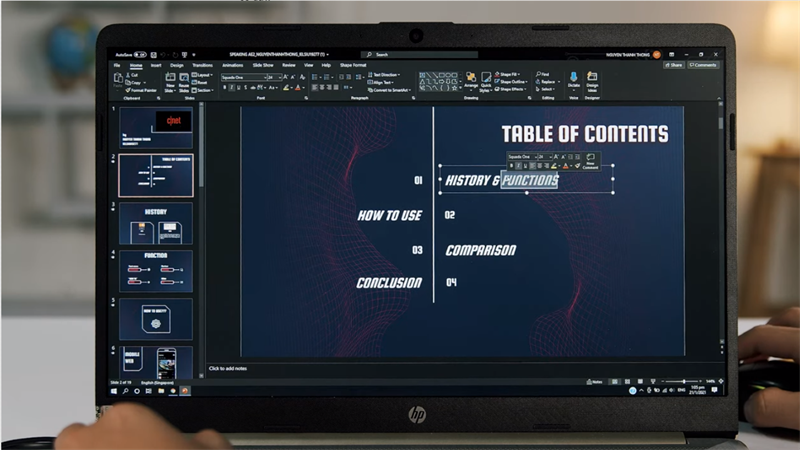Open the Shape Effects dropdown

coord(510,89)
